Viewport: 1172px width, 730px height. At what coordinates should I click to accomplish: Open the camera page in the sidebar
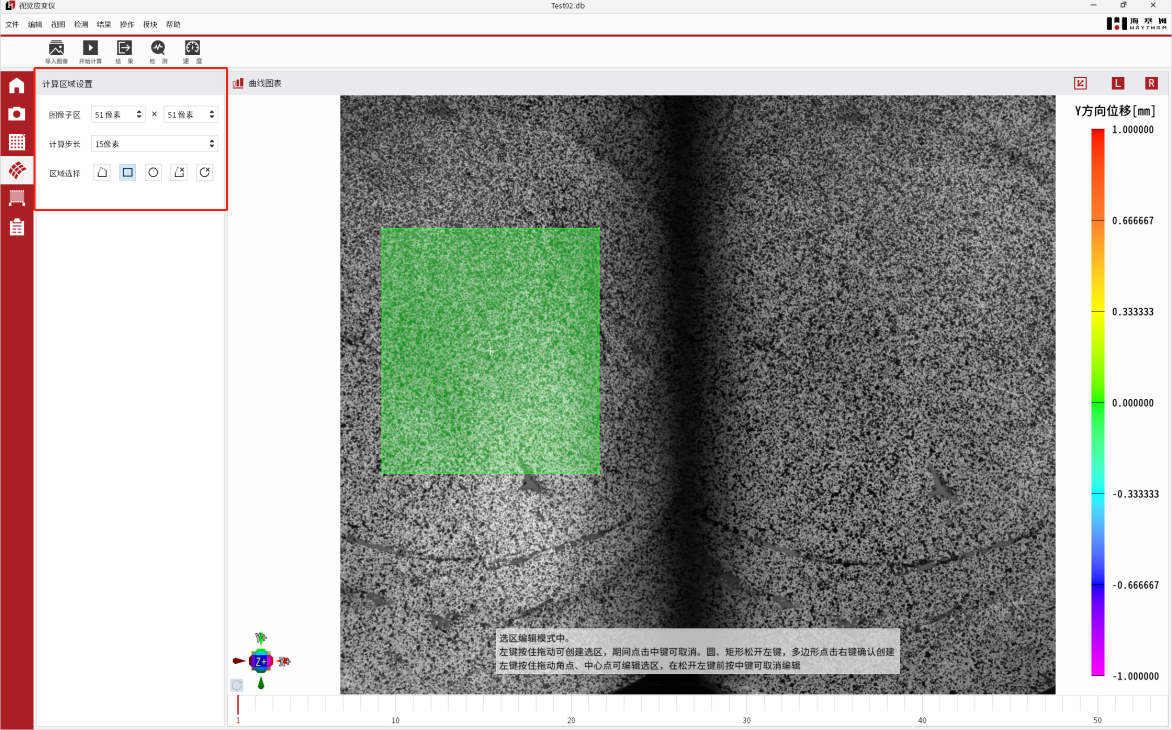(17, 114)
